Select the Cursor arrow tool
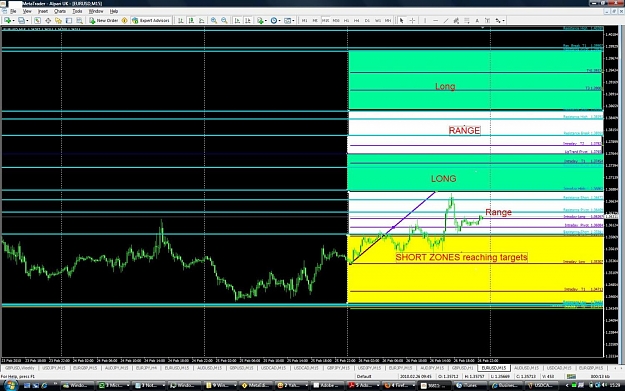 (402, 20)
